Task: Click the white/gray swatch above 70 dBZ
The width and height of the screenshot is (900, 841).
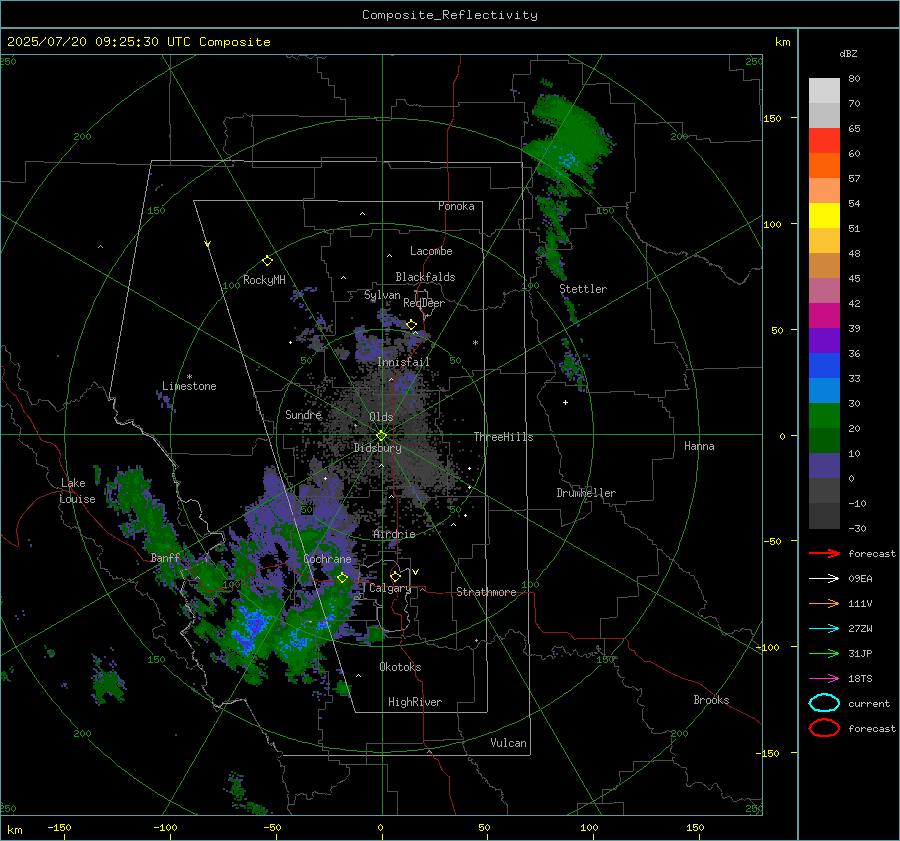Action: pos(824,91)
